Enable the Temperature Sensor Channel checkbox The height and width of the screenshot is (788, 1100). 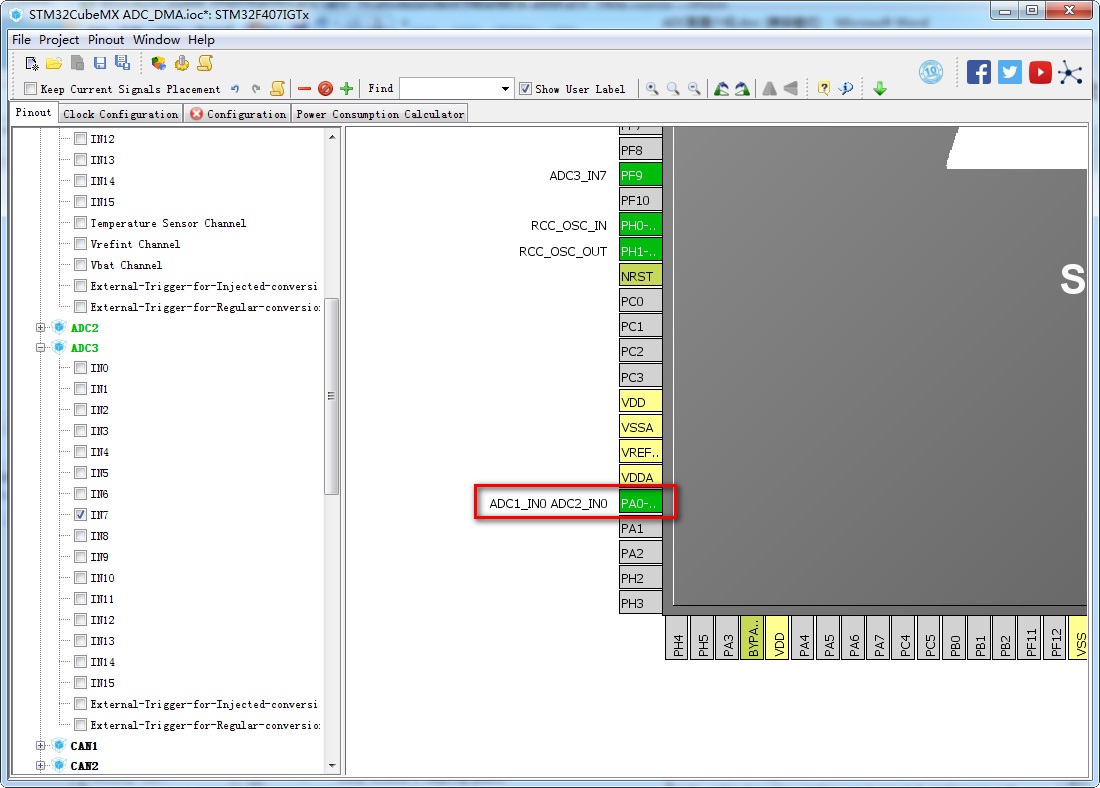[x=81, y=222]
